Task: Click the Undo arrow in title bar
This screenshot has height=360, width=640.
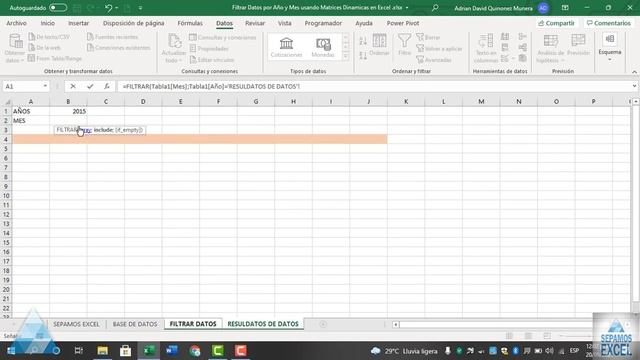Action: pos(108,8)
